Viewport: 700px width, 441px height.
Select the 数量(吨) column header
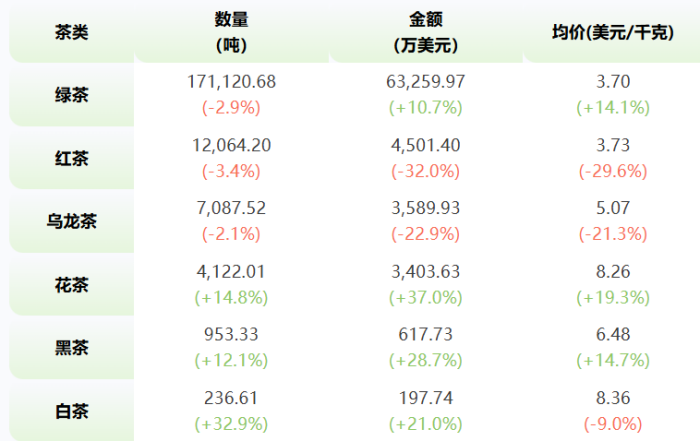click(x=231, y=32)
